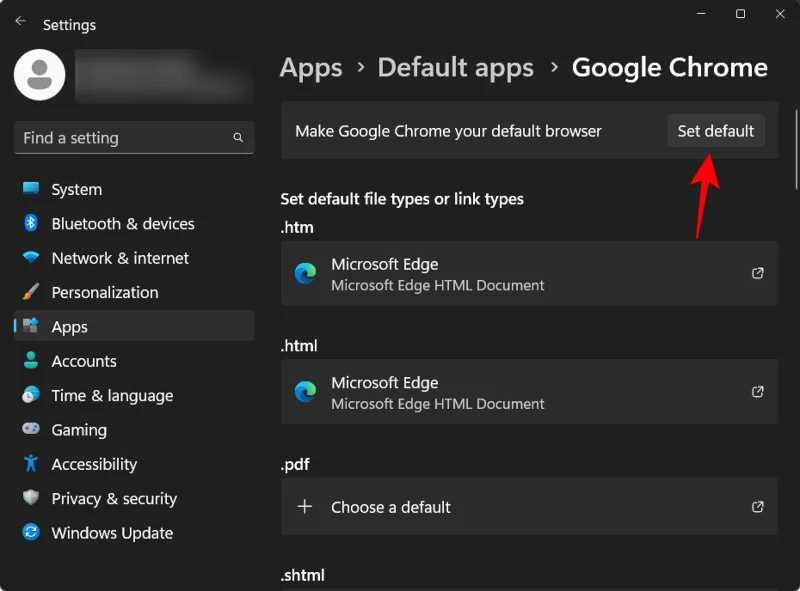The height and width of the screenshot is (591, 800).
Task: Select Apps in the sidebar
Action: click(134, 327)
